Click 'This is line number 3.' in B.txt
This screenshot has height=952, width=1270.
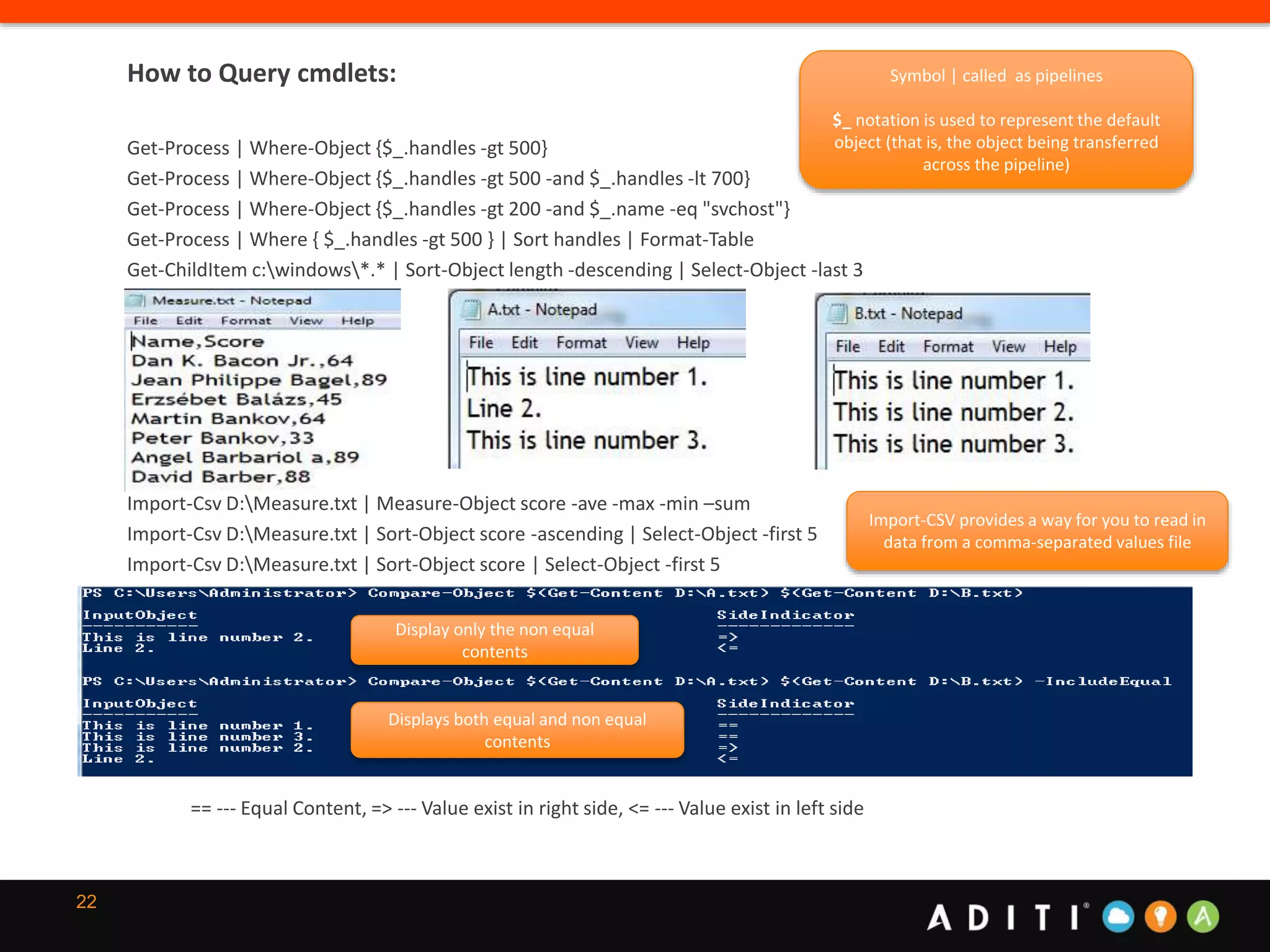[954, 444]
